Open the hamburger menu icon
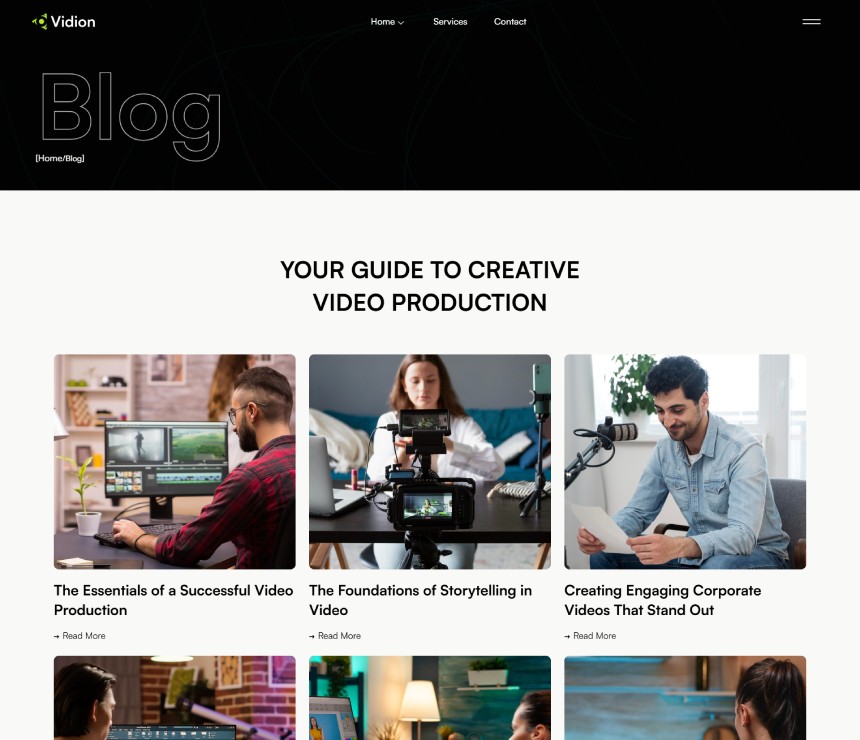 point(811,21)
